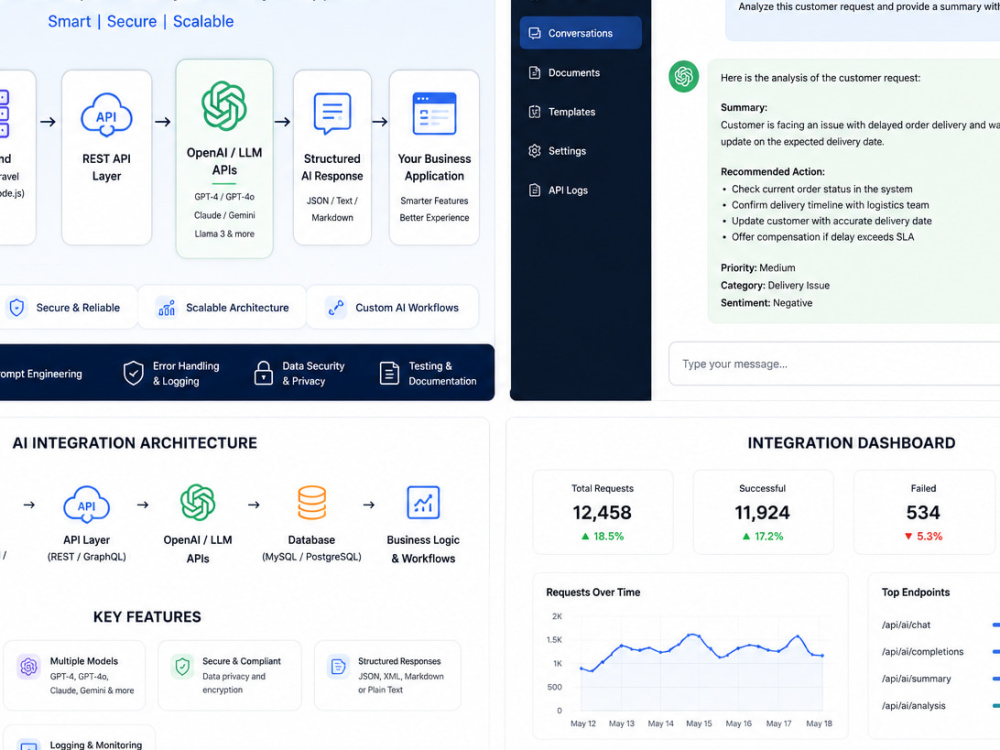Click the Error Handling shield check icon
The image size is (1000, 750).
pos(133,373)
